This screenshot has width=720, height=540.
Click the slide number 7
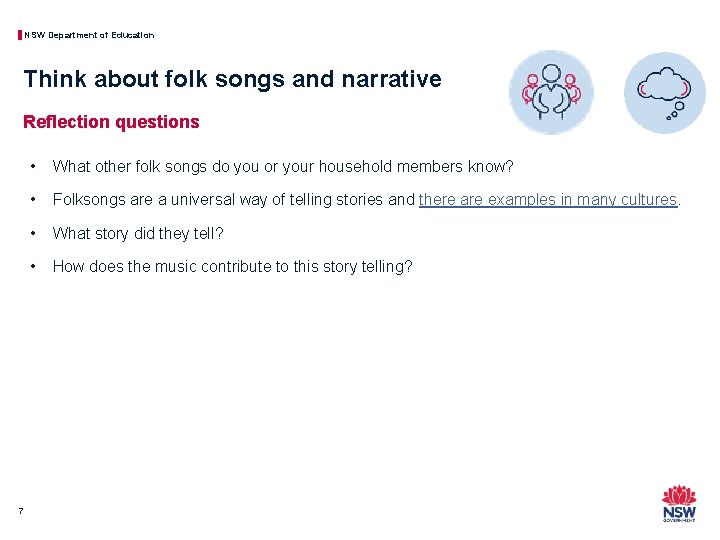[x=21, y=511]
